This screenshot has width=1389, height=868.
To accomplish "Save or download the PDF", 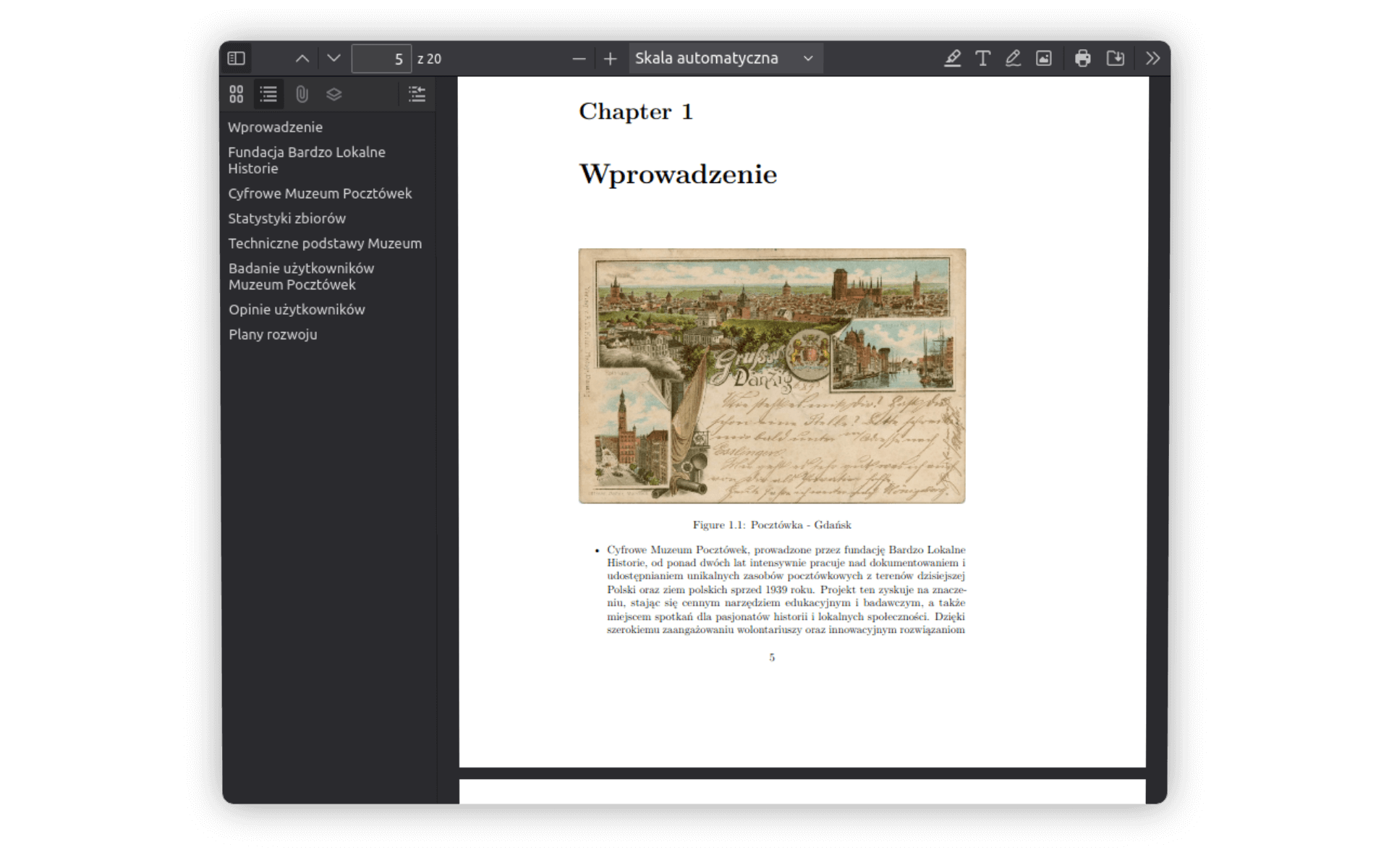I will coord(1115,59).
